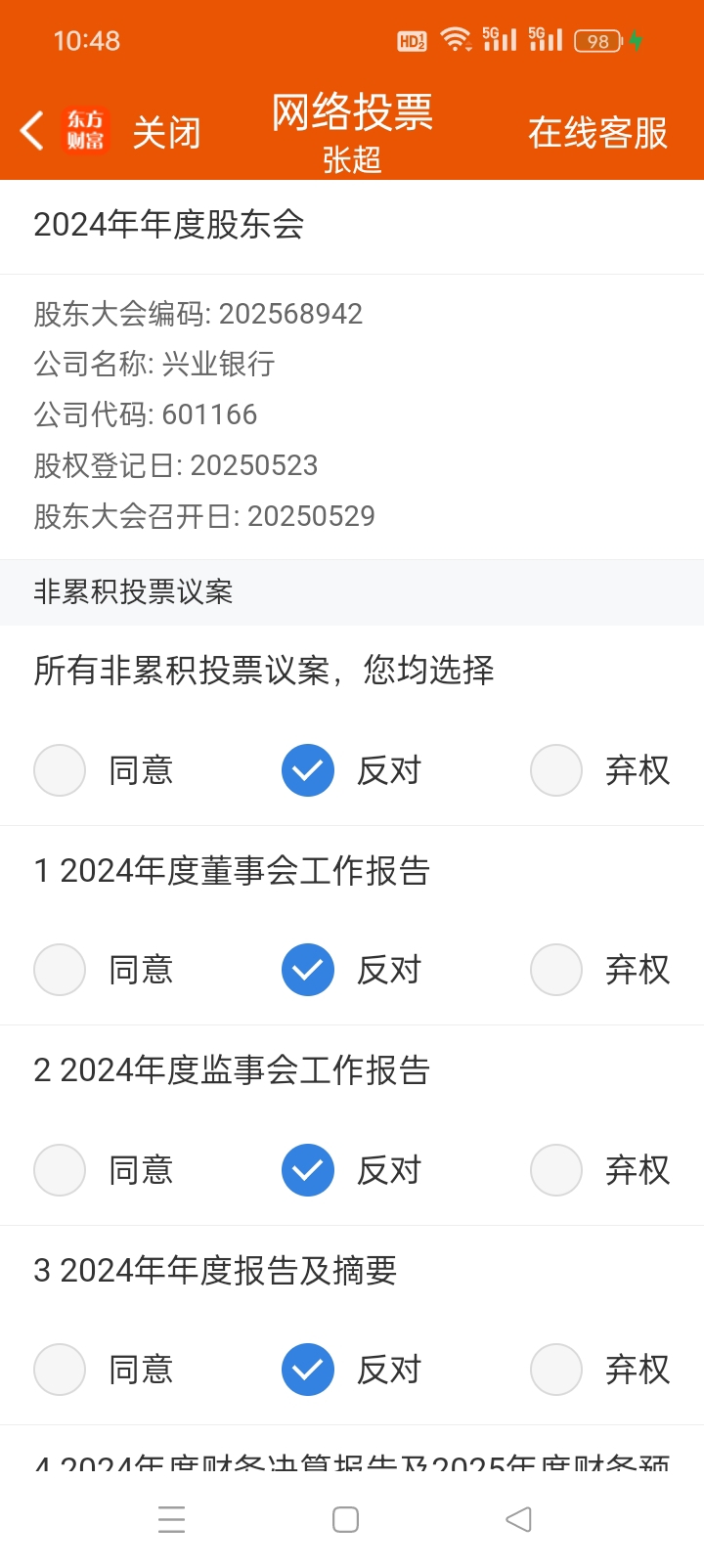Tap the HD status bar icon

point(412,41)
